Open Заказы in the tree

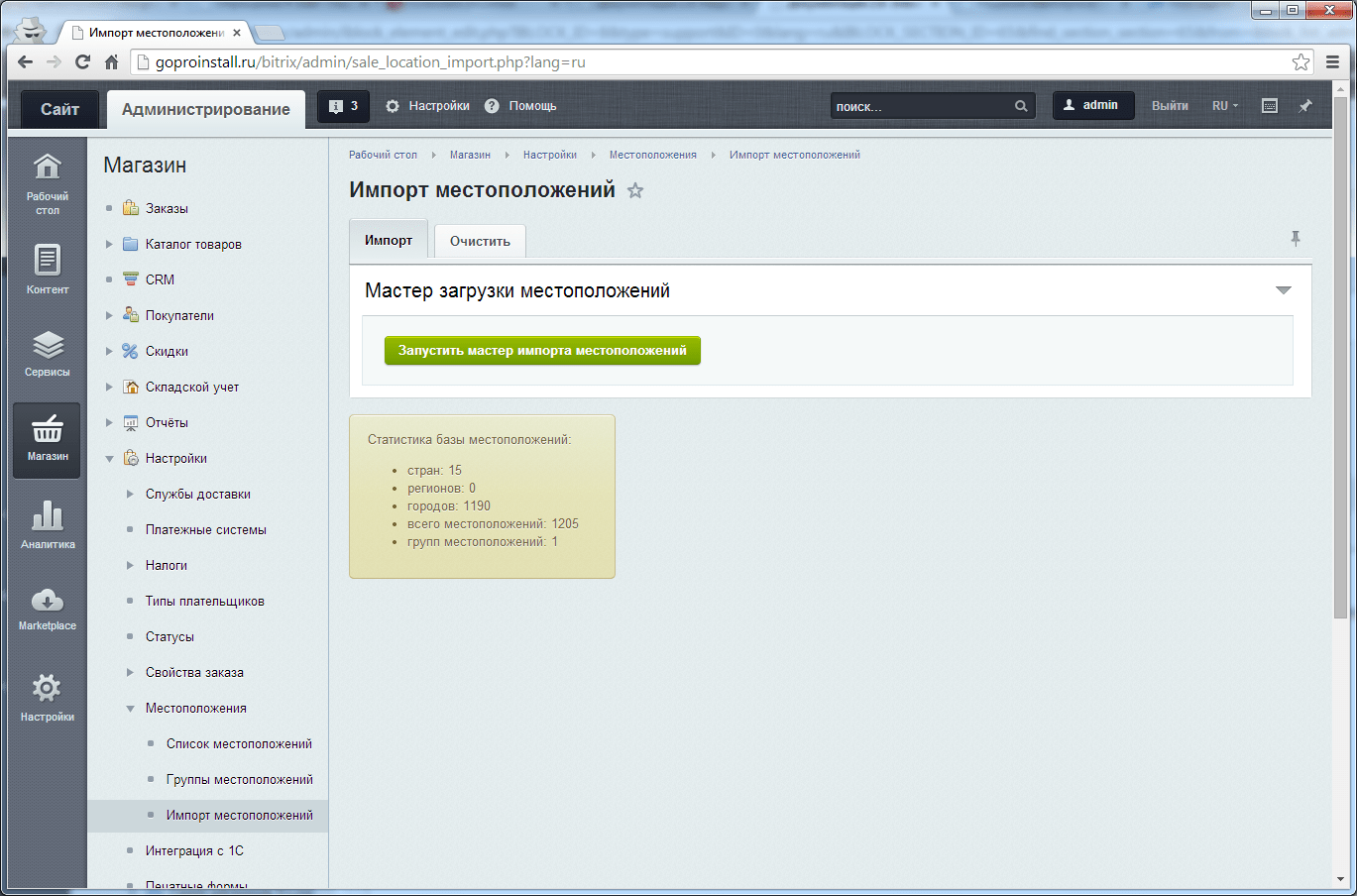point(167,208)
